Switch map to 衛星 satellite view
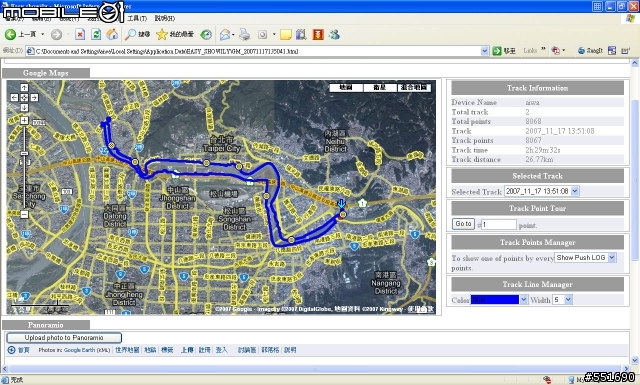The height and width of the screenshot is (385, 640). [380, 87]
